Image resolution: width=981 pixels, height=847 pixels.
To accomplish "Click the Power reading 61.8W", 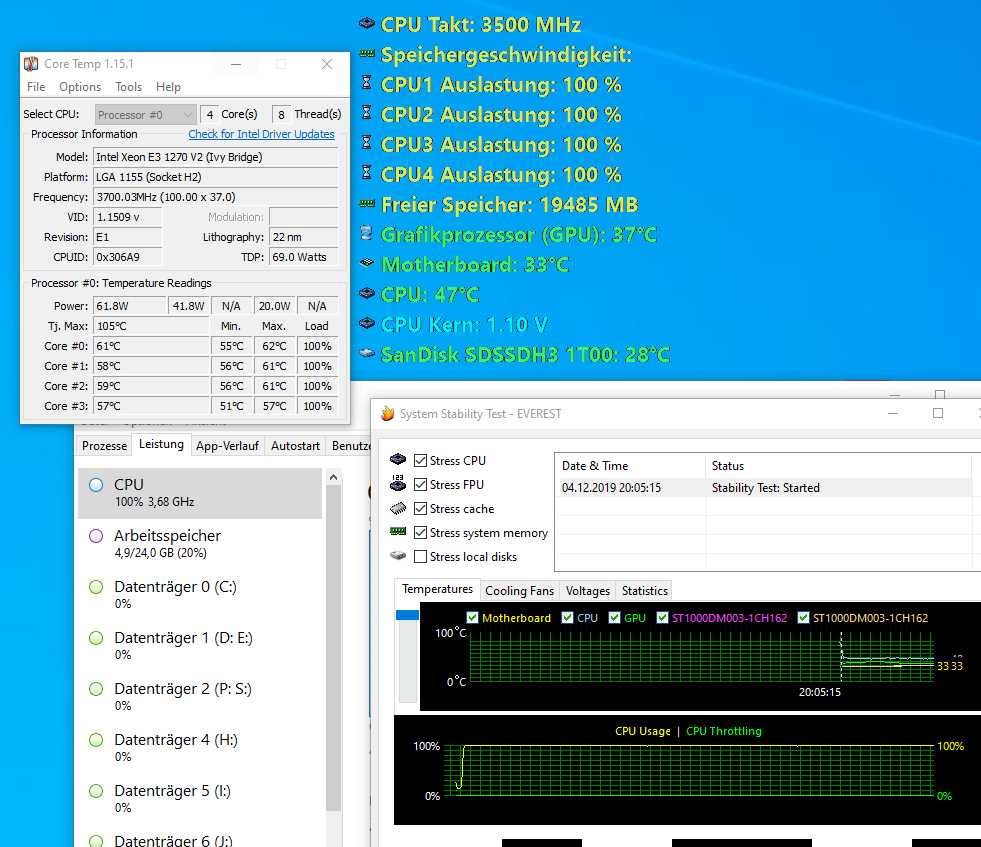I will pyautogui.click(x=130, y=306).
